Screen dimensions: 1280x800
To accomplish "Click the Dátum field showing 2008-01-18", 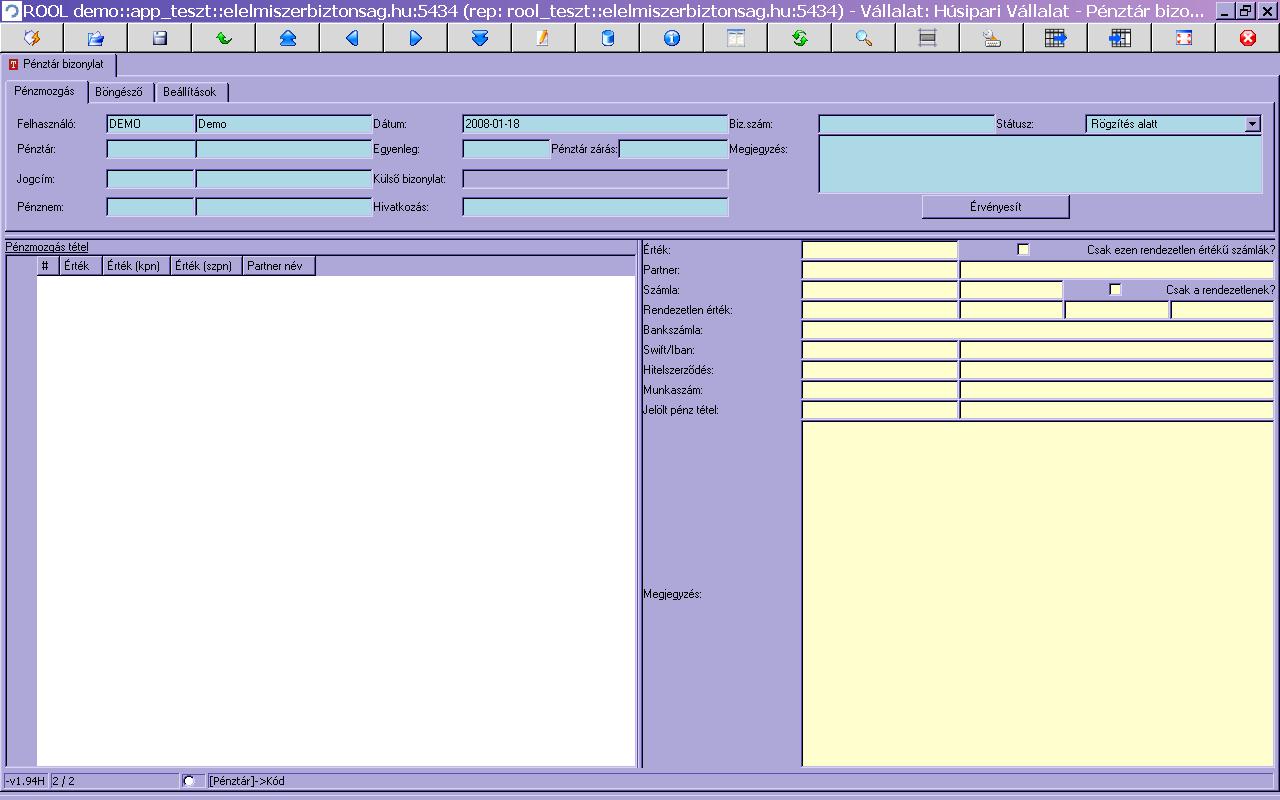I will click(x=595, y=124).
